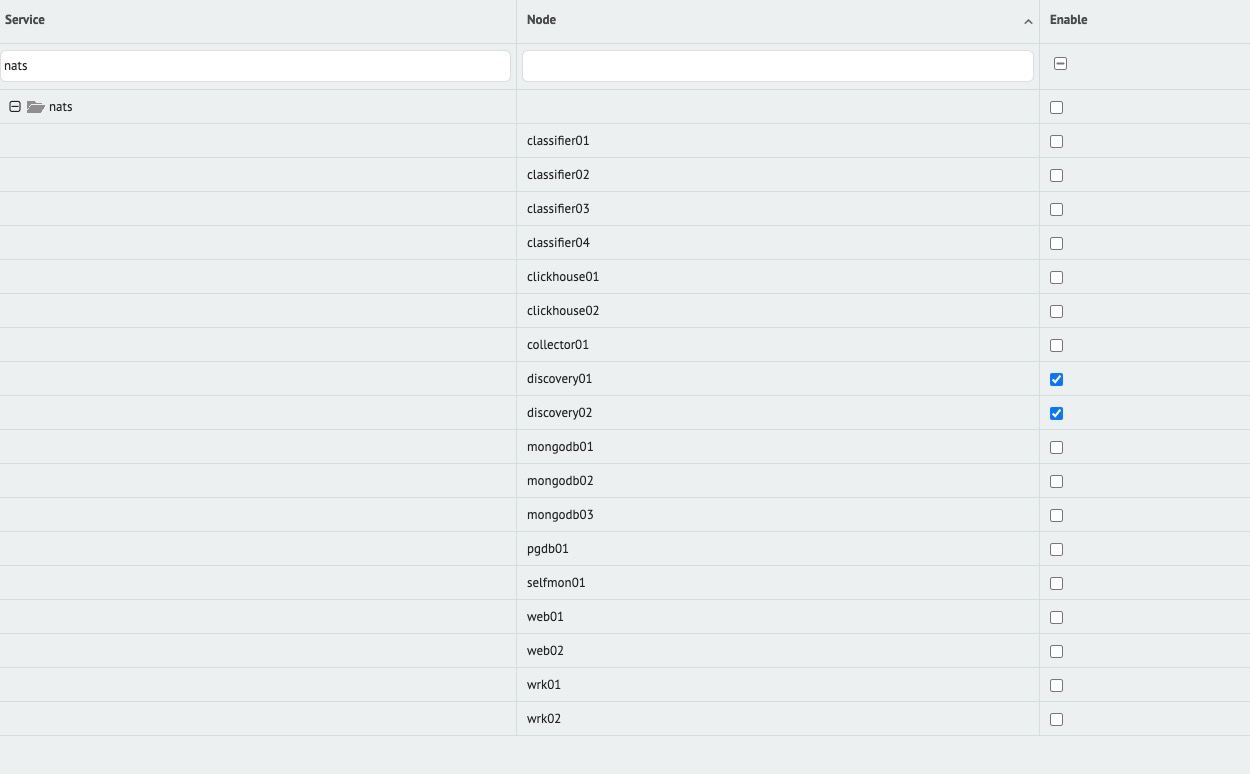Toggle the header select-all Enable checkbox
The image size is (1250, 774).
[1060, 64]
